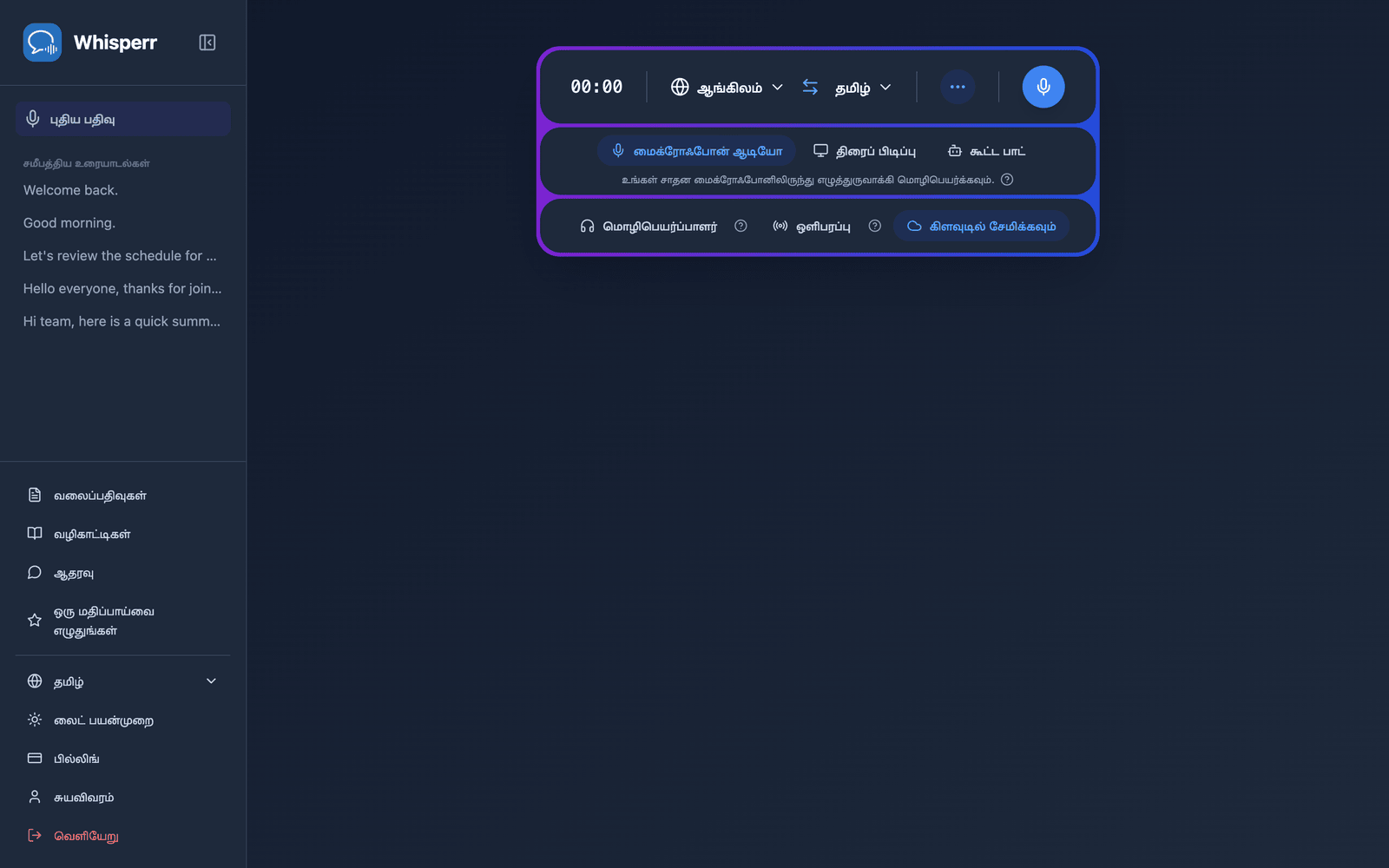Image resolution: width=1389 pixels, height=868 pixels.
Task: Select திரைப் பிடிப்பு screen capture tab
Action: (x=865, y=151)
